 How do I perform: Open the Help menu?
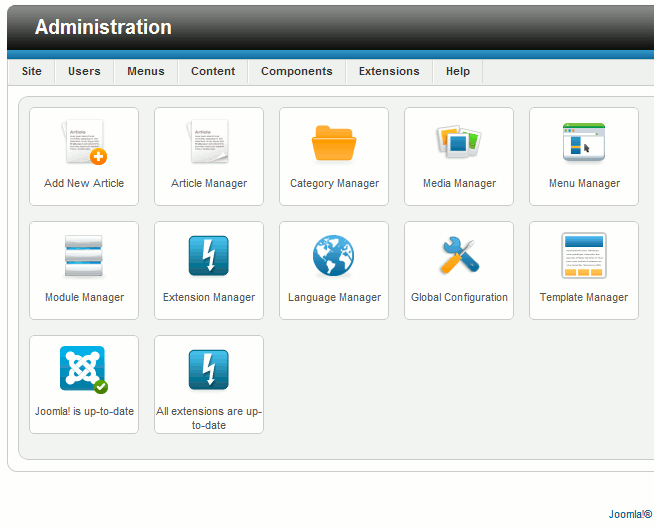click(x=458, y=71)
